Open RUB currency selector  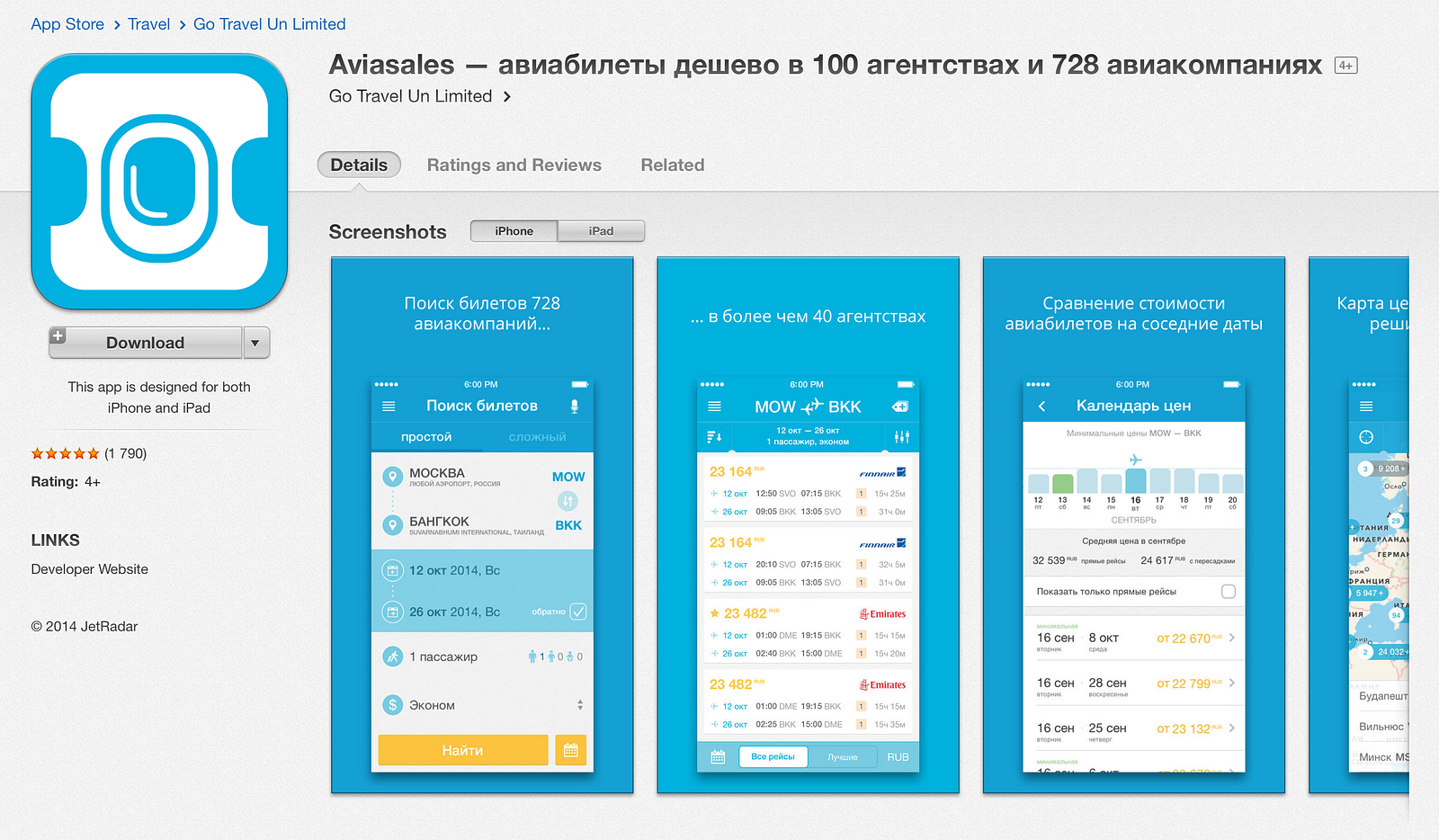898,757
